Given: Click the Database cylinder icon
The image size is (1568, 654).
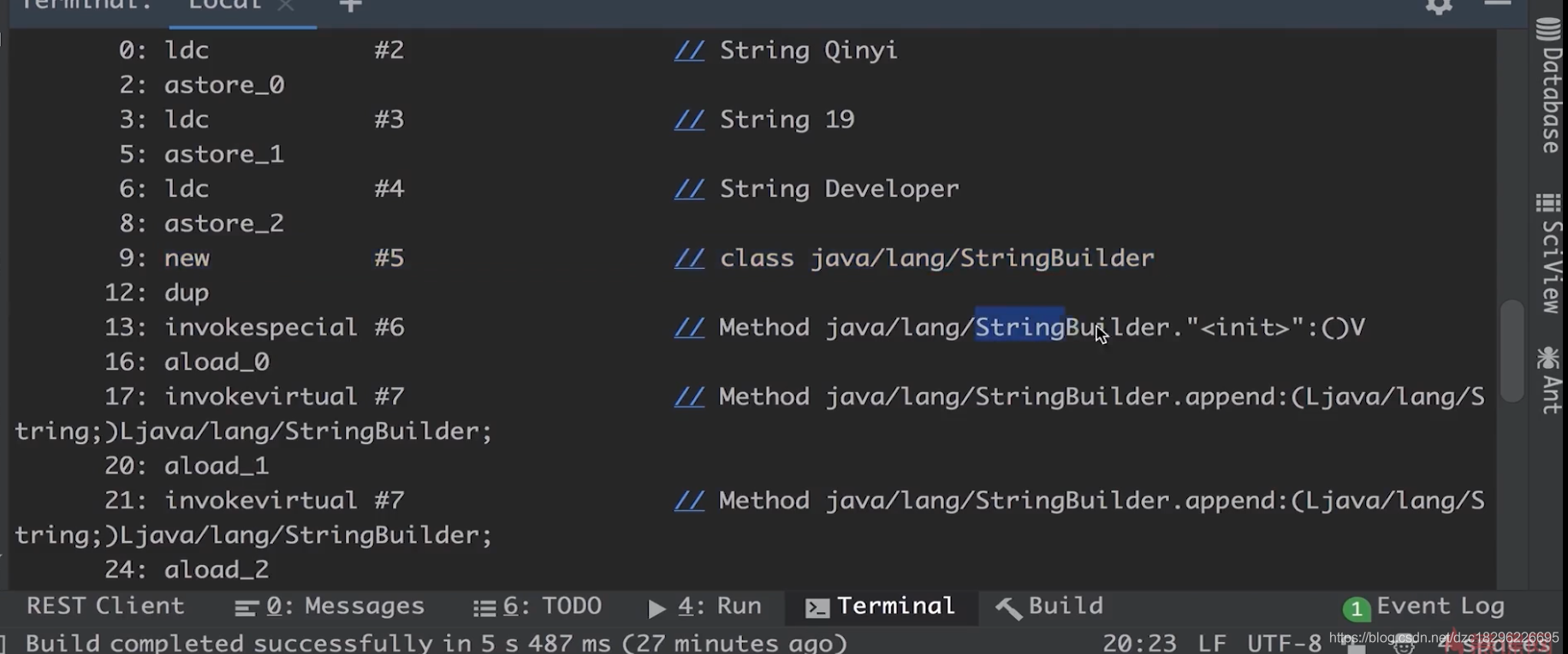Looking at the screenshot, I should coord(1548,30).
